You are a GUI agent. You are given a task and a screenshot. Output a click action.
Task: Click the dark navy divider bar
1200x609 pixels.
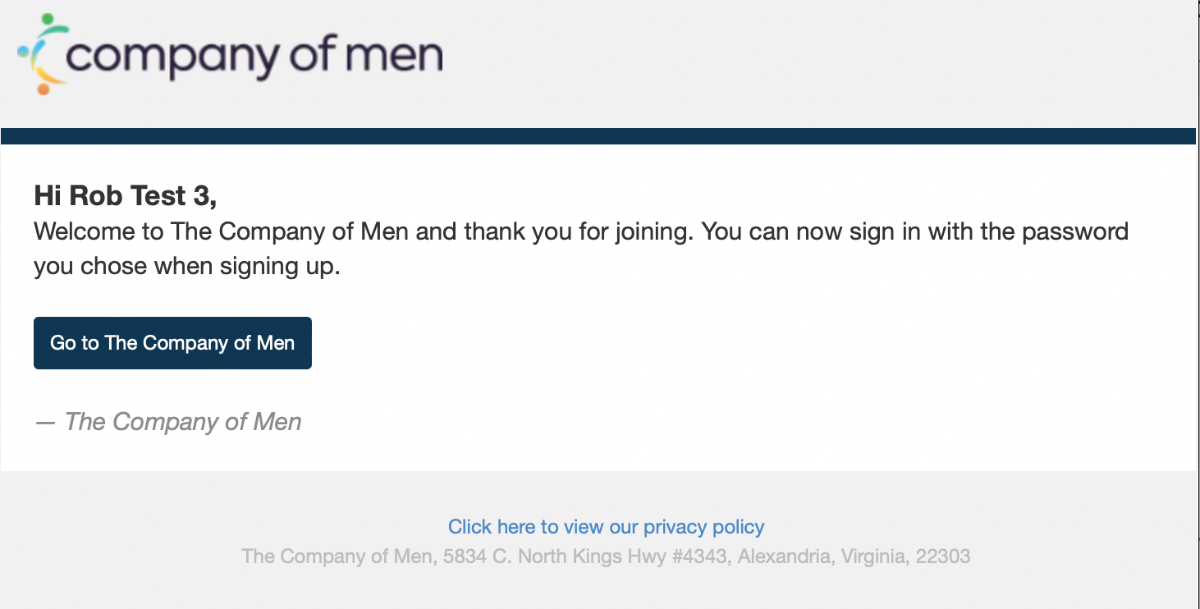pyautogui.click(x=598, y=136)
